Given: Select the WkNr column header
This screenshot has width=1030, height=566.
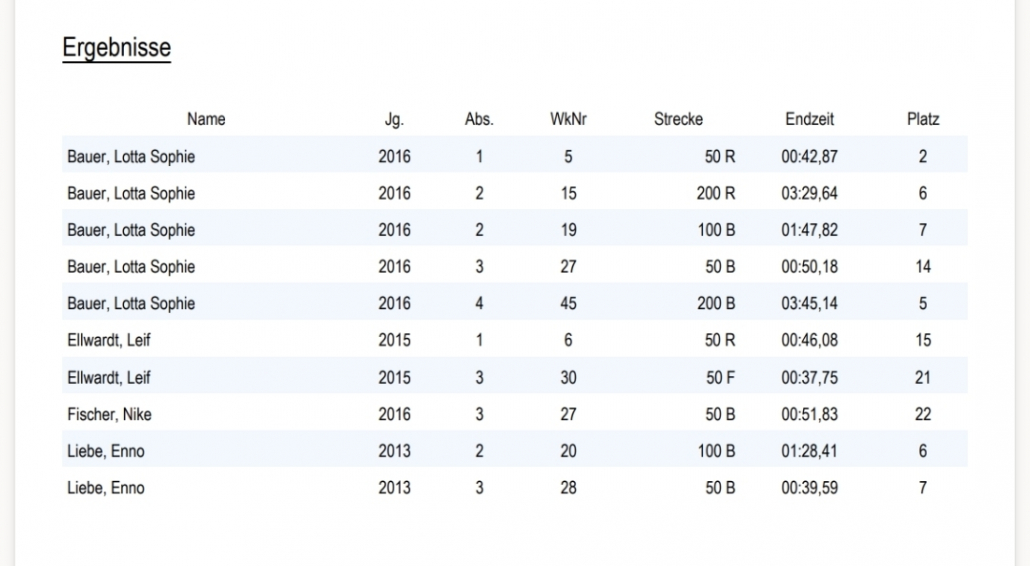Looking at the screenshot, I should [568, 119].
